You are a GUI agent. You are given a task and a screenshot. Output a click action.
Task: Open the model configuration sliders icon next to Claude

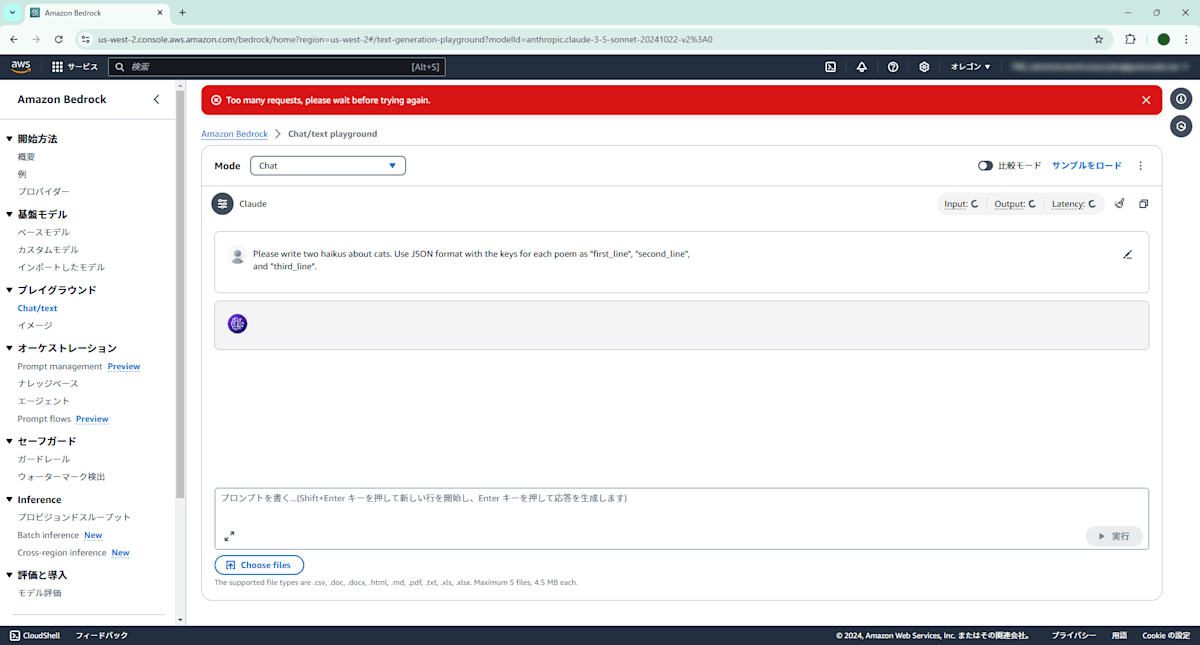click(x=222, y=204)
